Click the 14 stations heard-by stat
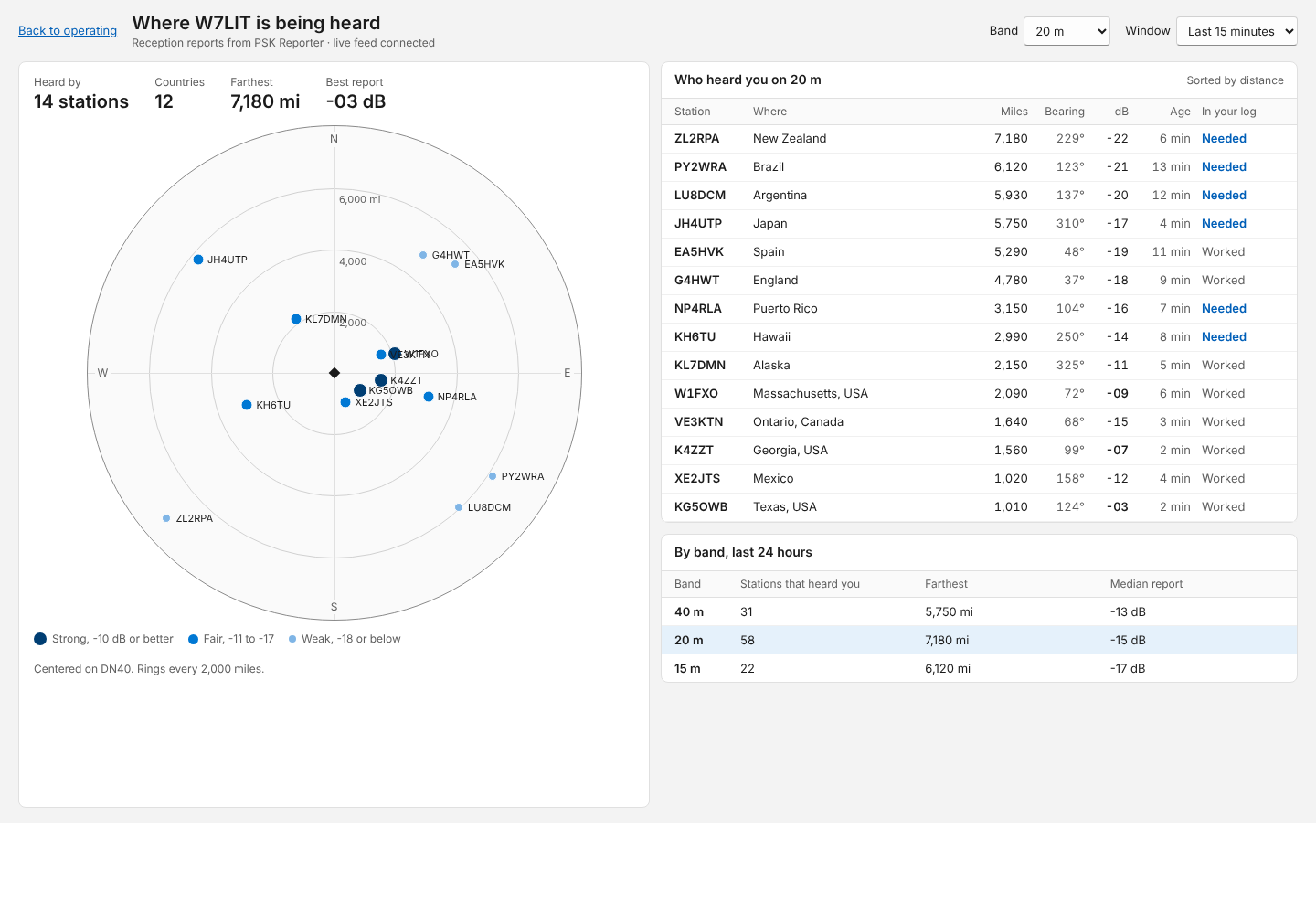Image resolution: width=1316 pixels, height=914 pixels. pos(81,101)
